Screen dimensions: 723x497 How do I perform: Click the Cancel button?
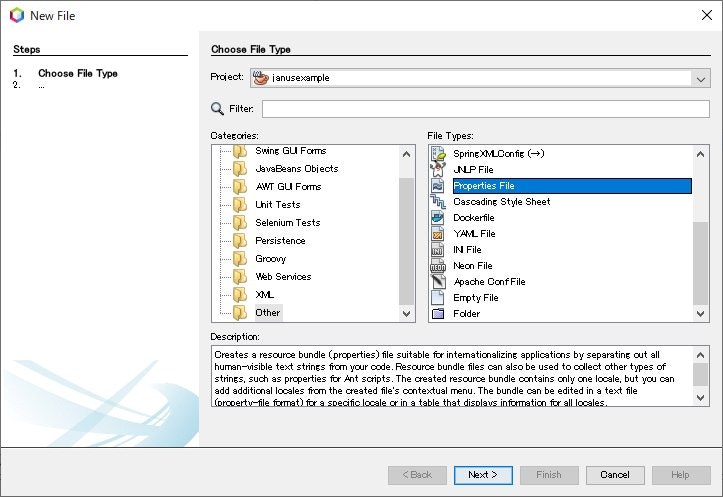[615, 475]
